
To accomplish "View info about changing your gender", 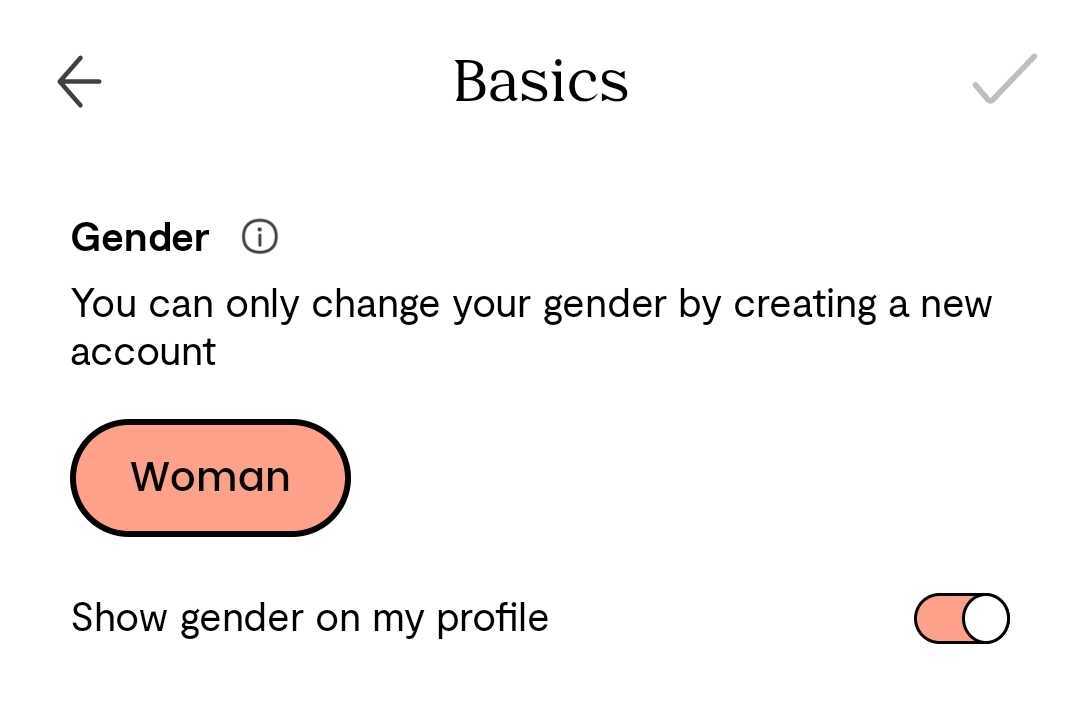I will click(x=257, y=236).
